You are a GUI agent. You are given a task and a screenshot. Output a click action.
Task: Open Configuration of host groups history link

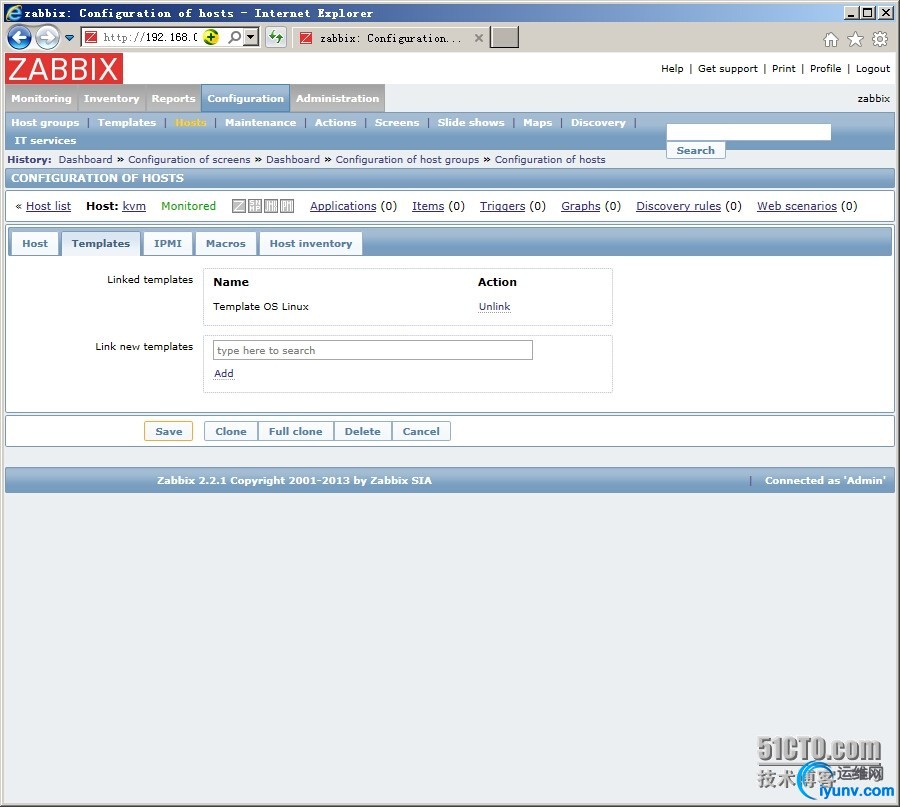(408, 160)
